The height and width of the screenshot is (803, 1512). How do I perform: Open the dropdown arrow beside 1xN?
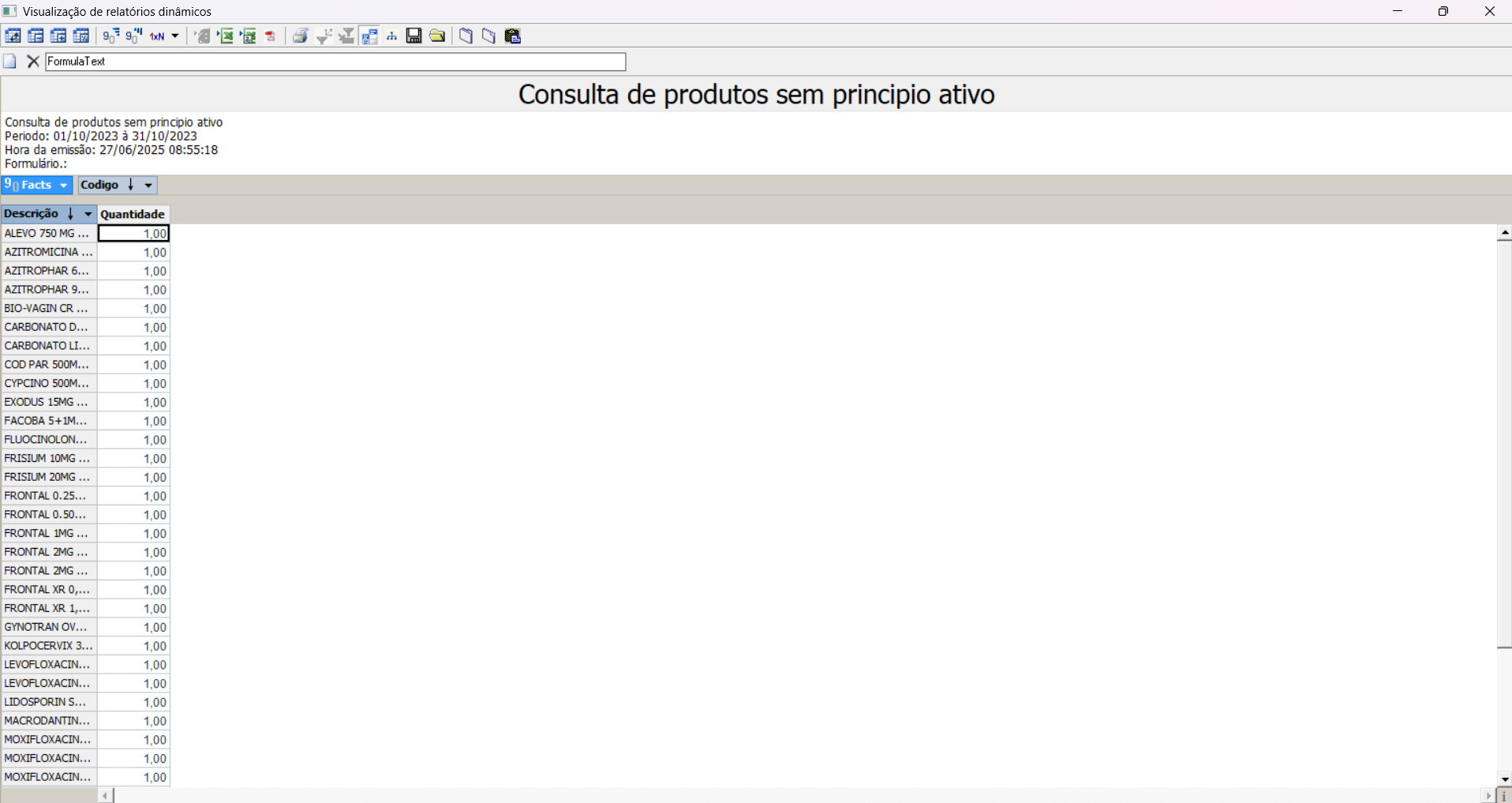[x=175, y=36]
